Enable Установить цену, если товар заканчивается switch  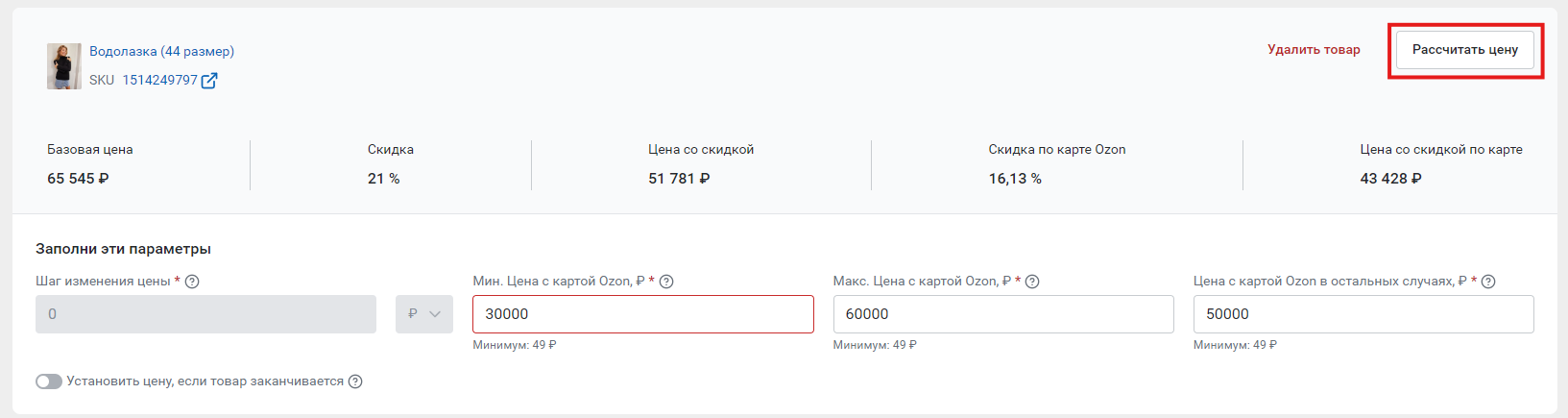pyautogui.click(x=49, y=381)
